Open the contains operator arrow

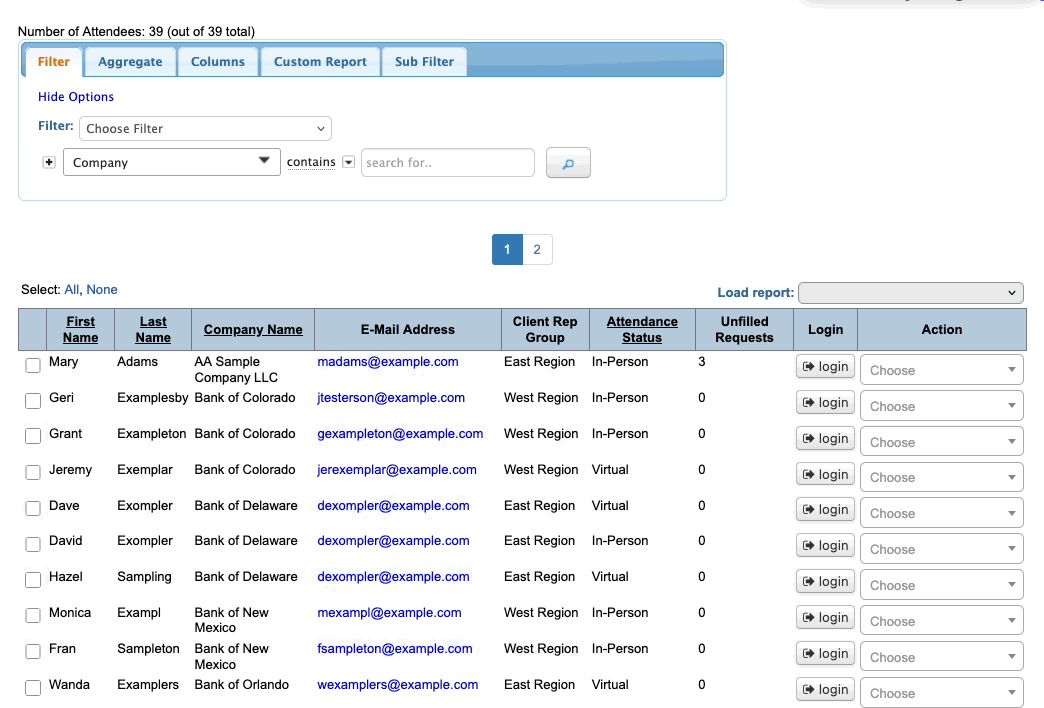[x=348, y=162]
